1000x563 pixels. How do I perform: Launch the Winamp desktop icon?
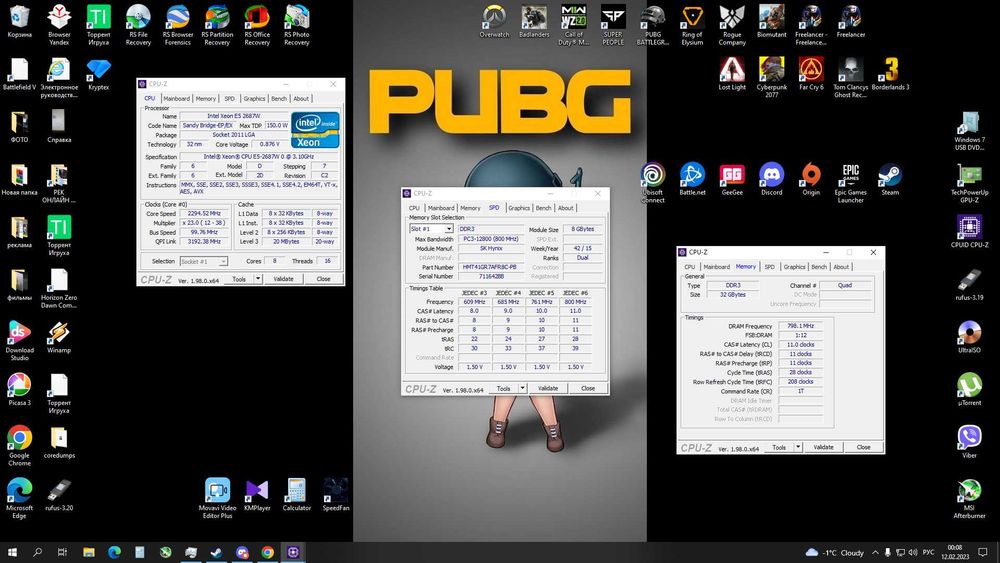[59, 337]
